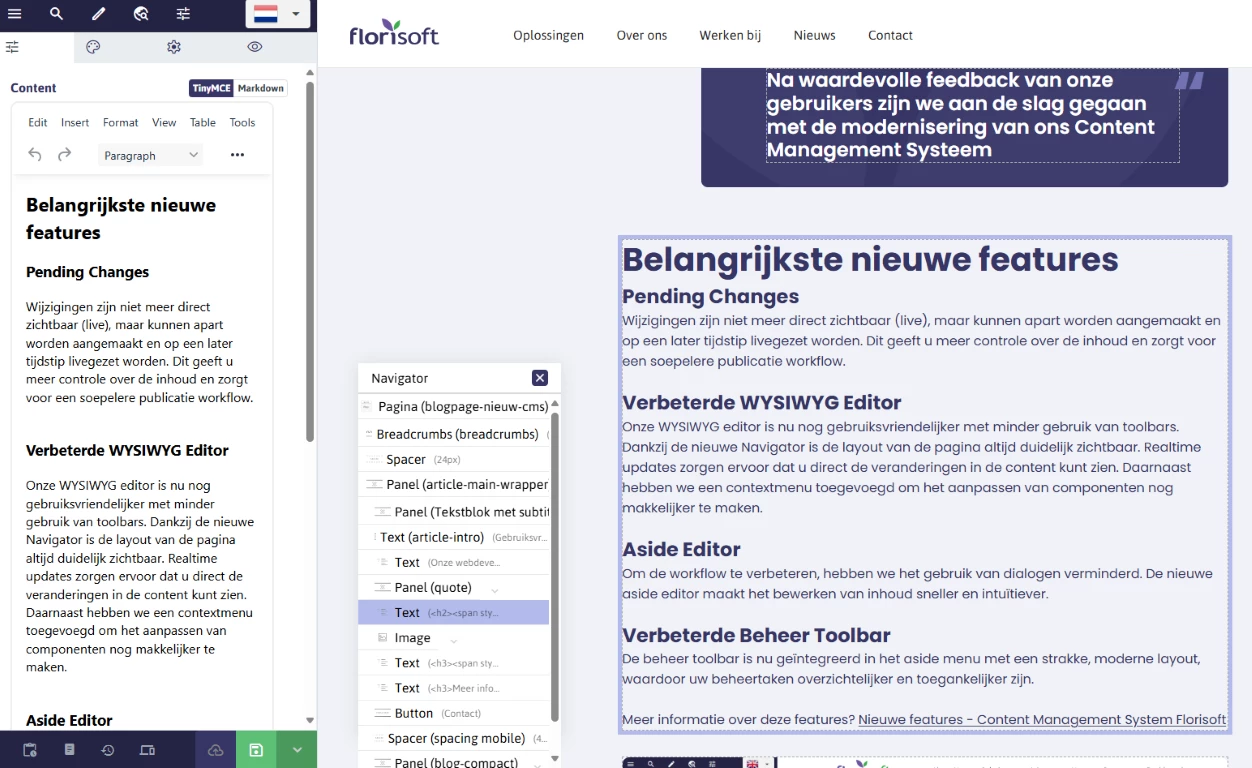Click the search magnifier icon
The image size is (1252, 768).
pos(56,14)
